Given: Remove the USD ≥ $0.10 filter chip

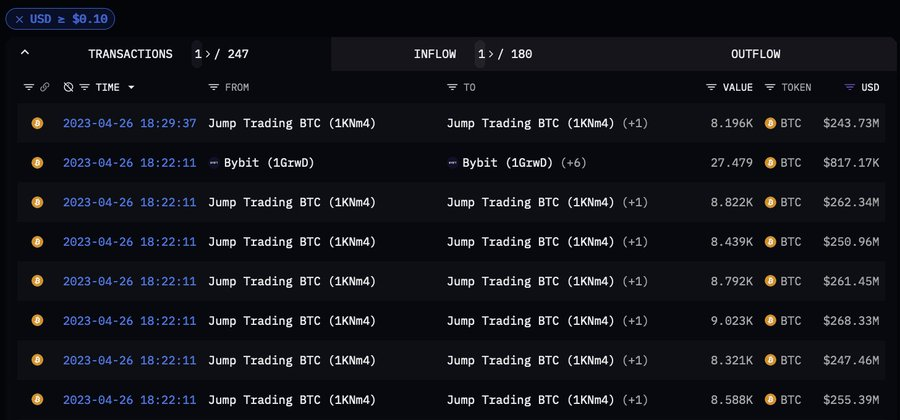Looking at the screenshot, I should coord(21,19).
